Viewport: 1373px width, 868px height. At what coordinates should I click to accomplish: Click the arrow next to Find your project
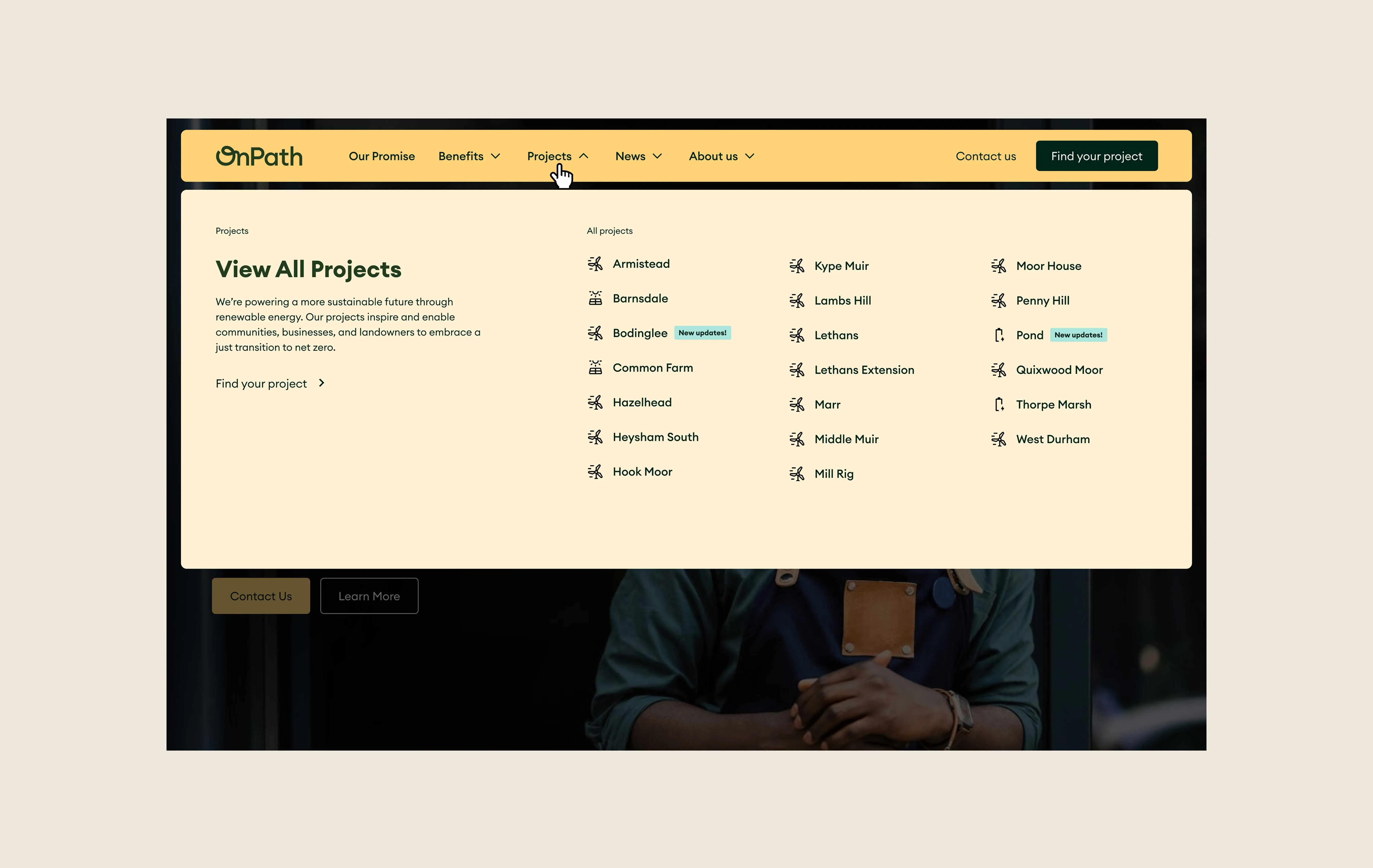point(322,383)
